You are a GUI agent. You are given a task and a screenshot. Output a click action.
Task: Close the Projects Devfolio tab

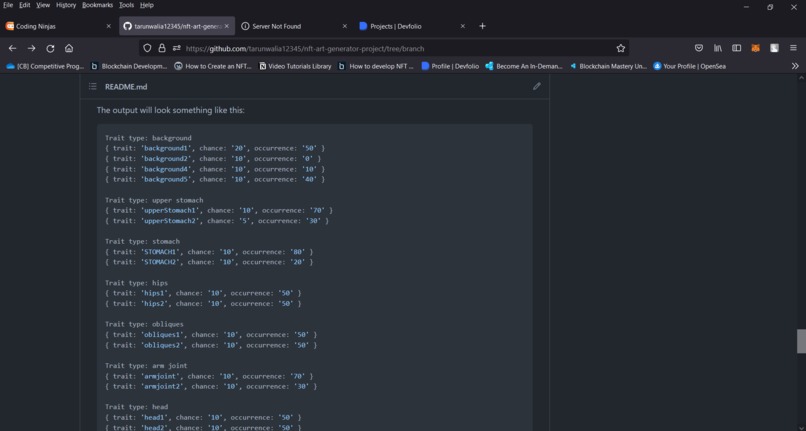click(x=463, y=26)
